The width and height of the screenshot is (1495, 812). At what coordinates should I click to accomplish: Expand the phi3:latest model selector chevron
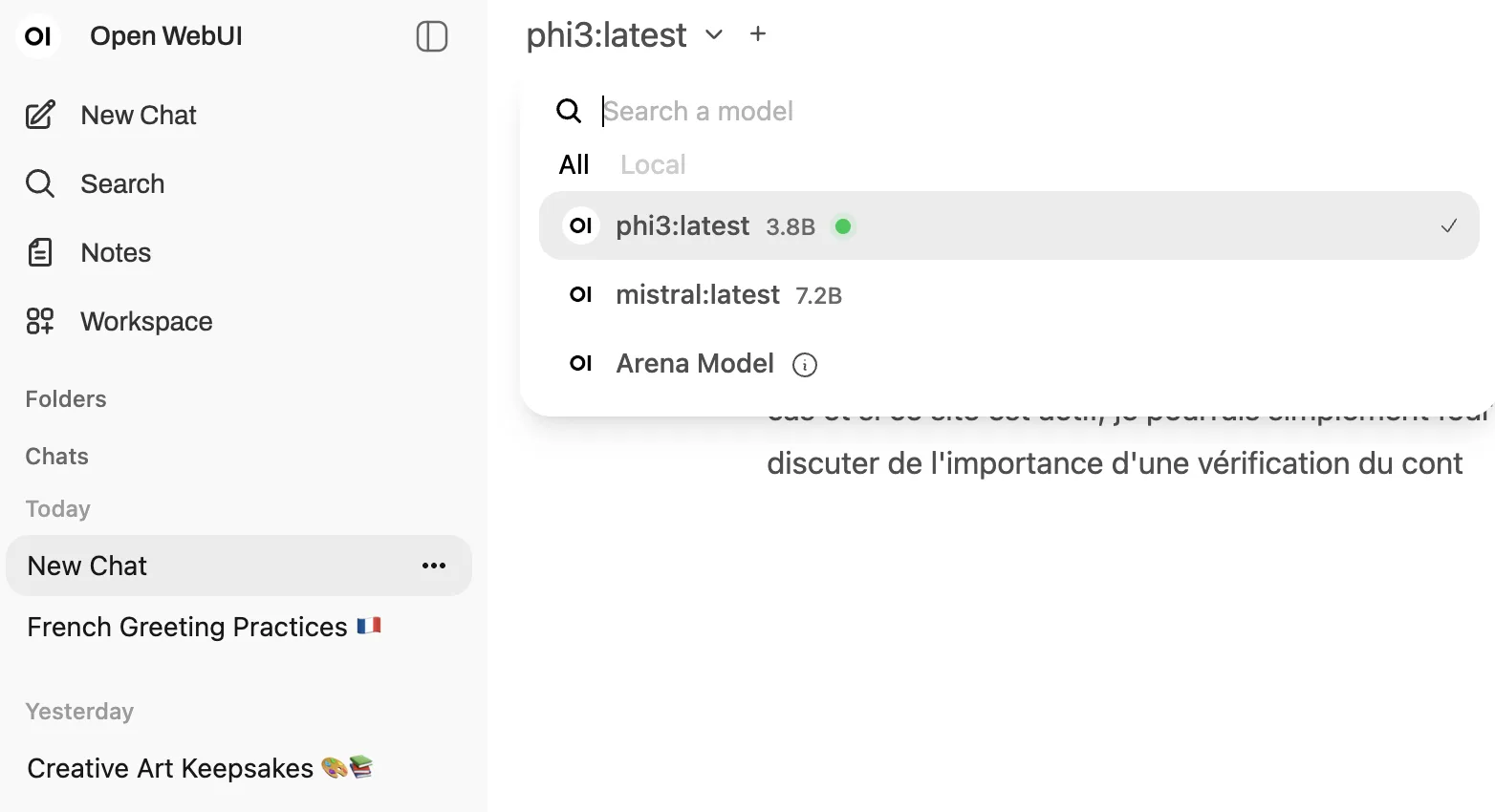714,35
